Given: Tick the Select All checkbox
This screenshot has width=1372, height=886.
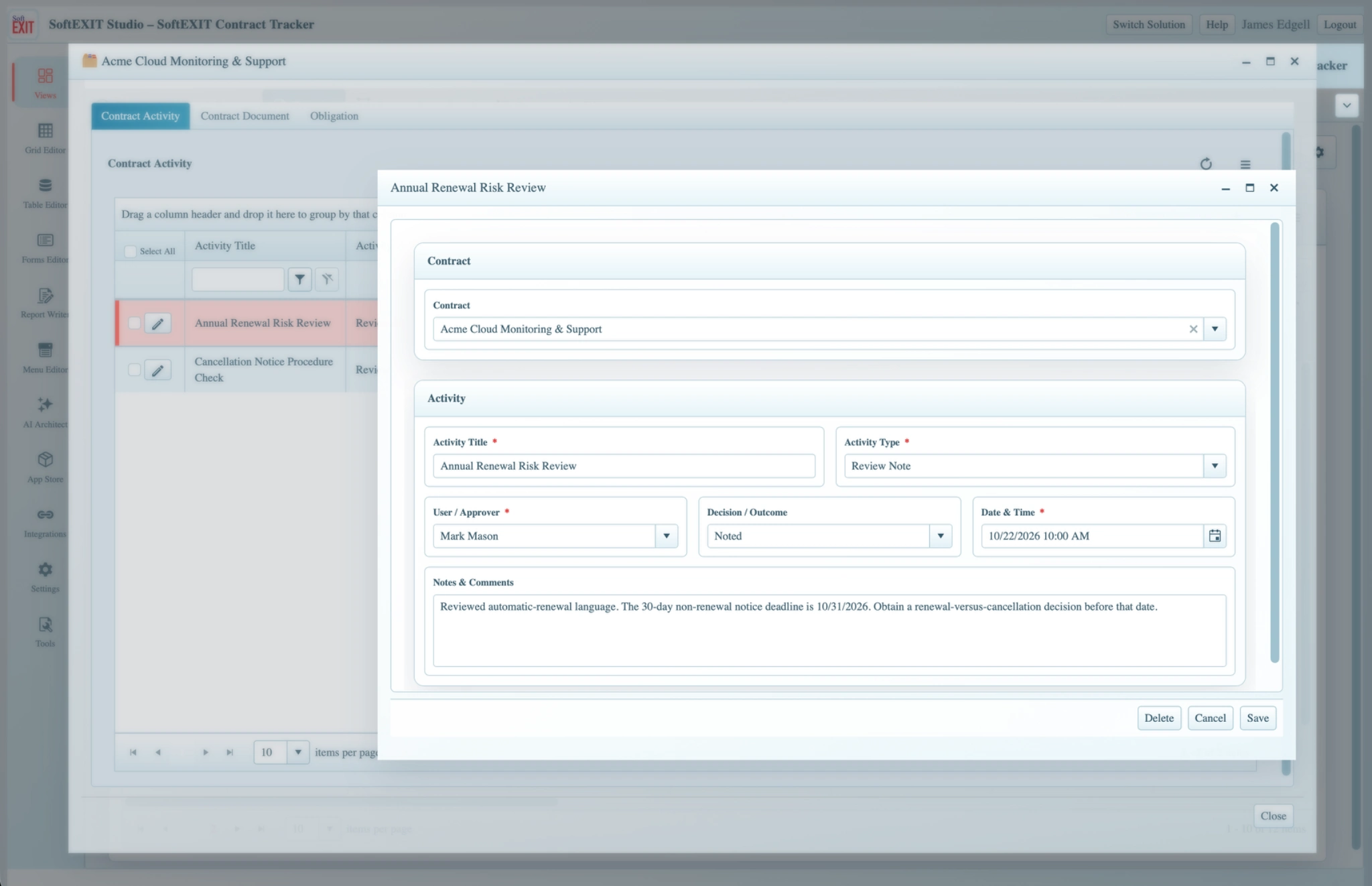Looking at the screenshot, I should [x=130, y=251].
